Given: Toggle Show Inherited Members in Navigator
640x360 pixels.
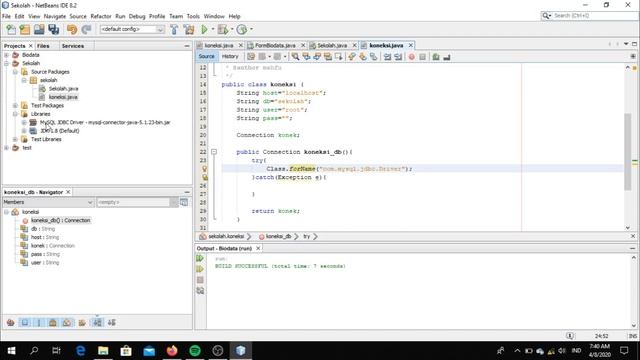Looking at the screenshot, I should [11, 323].
